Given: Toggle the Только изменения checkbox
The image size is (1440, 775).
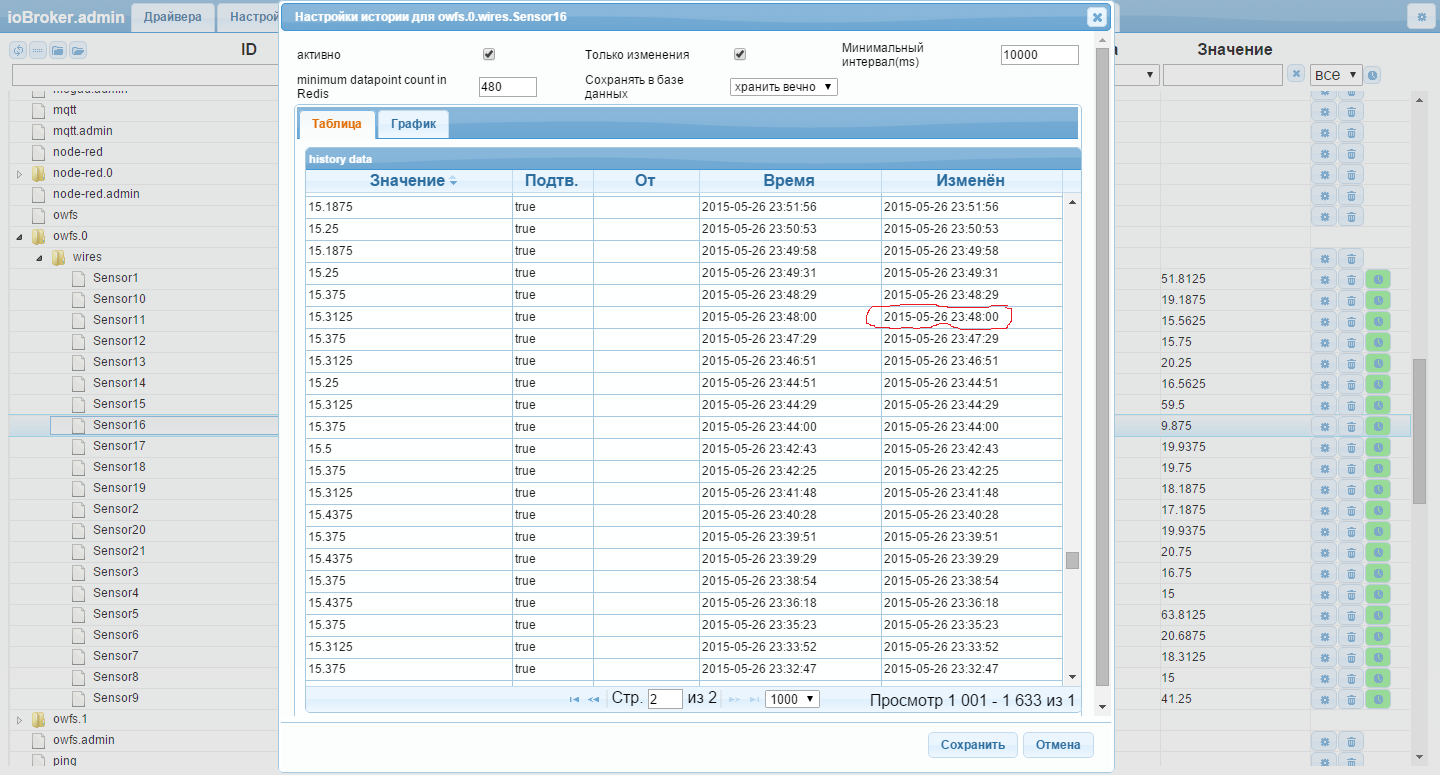Looking at the screenshot, I should tap(740, 54).
